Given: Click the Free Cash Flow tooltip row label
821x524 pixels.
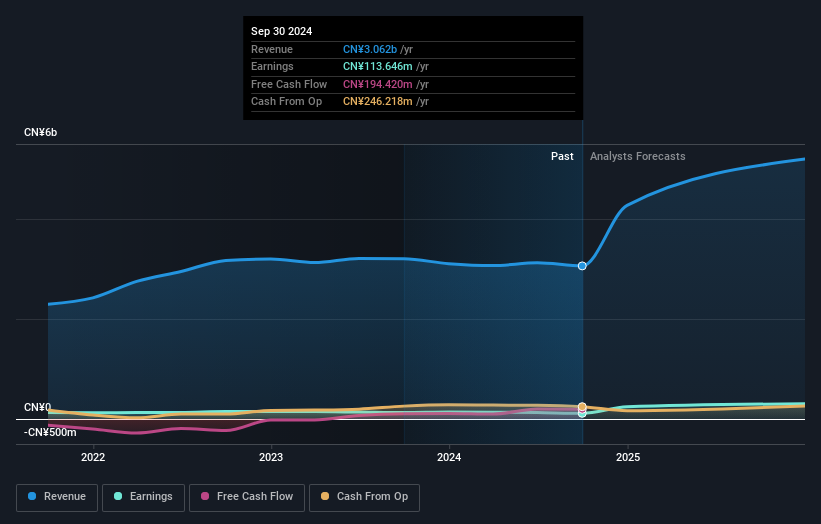Looking at the screenshot, I should (x=289, y=84).
